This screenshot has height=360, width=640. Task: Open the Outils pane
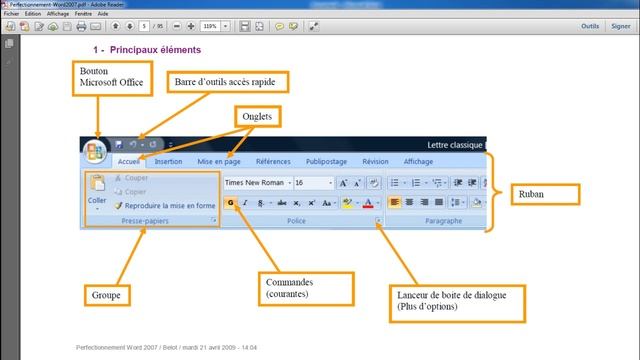(590, 26)
